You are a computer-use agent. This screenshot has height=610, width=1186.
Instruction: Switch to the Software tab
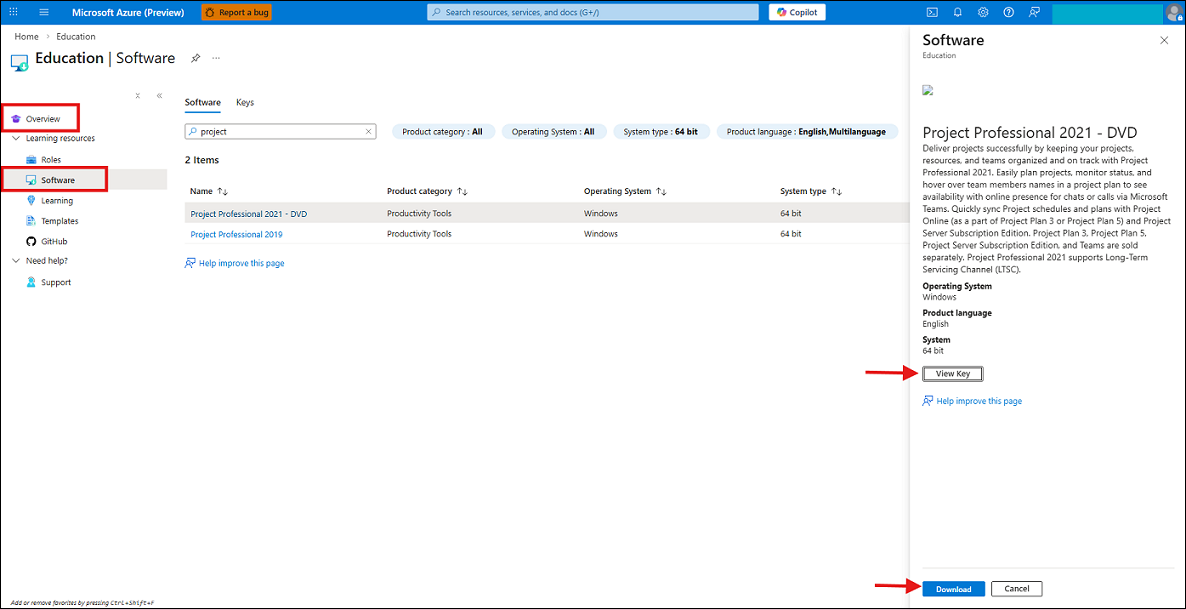pos(203,102)
